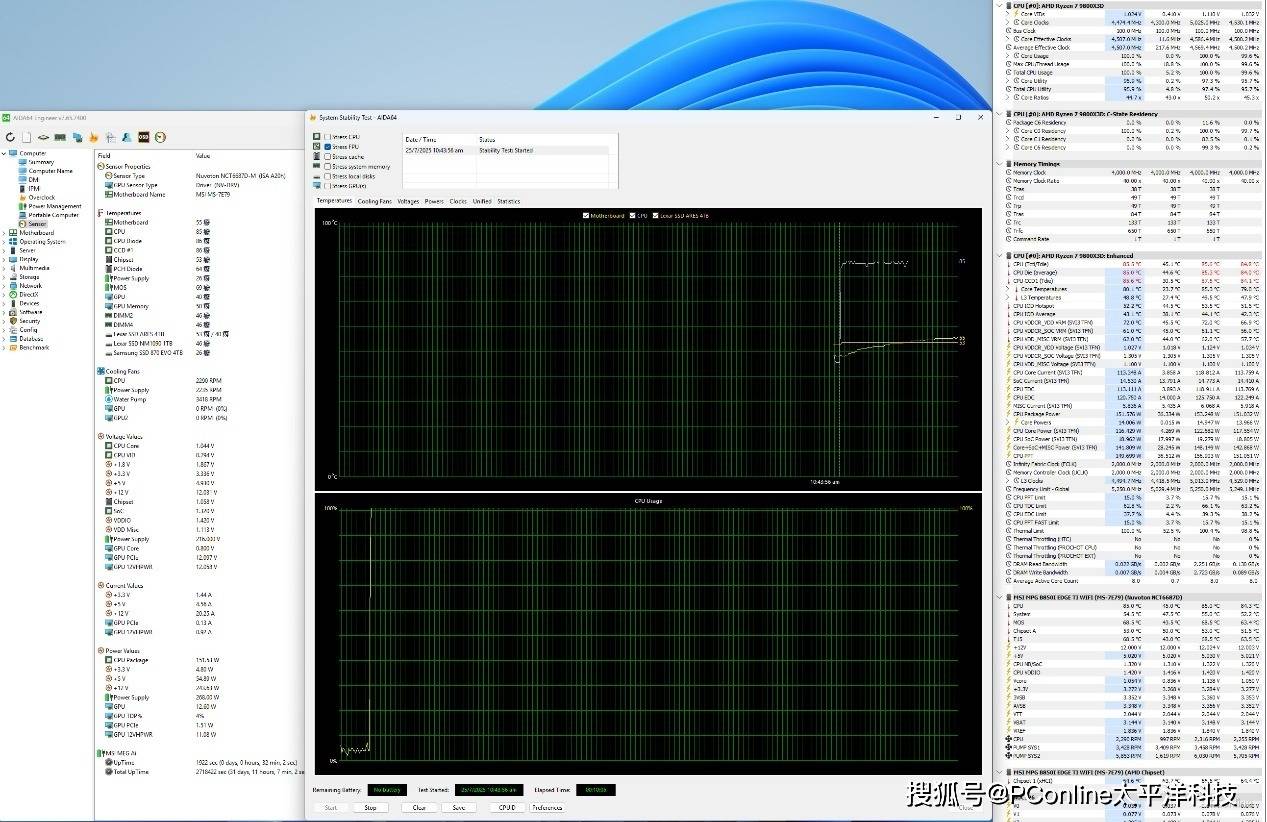Viewport: 1267px width, 822px height.
Task: Switch to the Cooling Fans tab
Action: click(x=375, y=201)
